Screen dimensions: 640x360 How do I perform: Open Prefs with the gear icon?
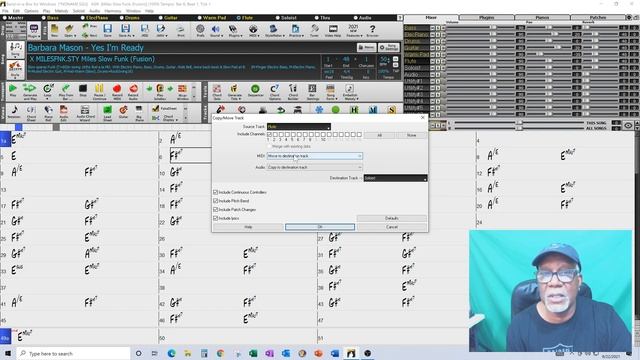click(200, 31)
